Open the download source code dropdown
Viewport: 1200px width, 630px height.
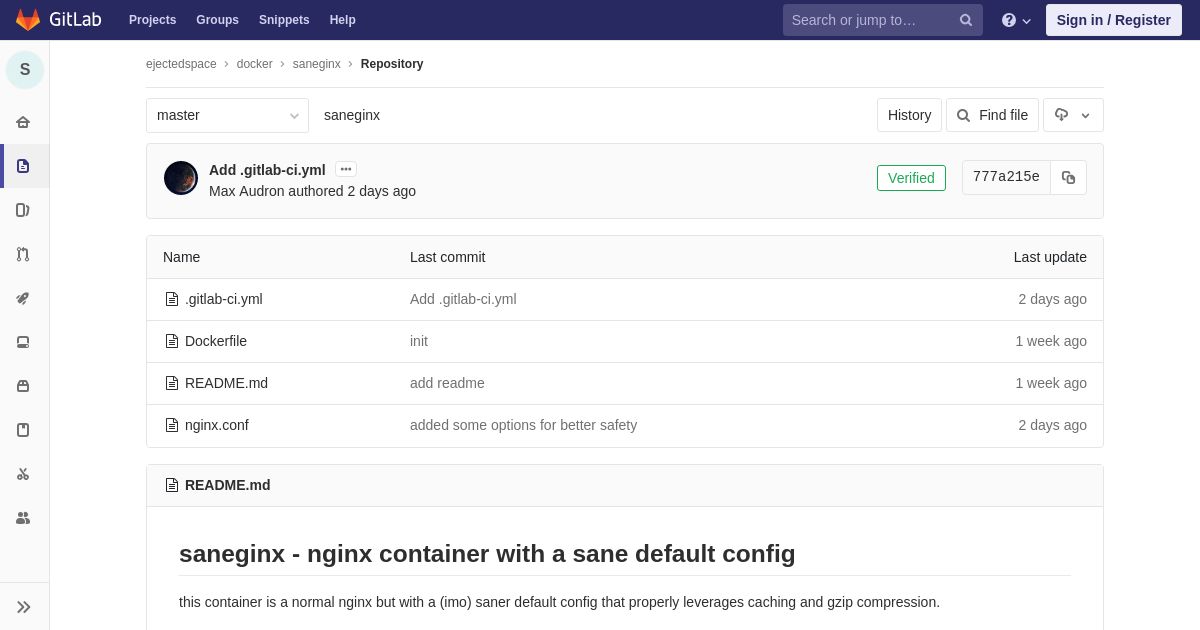pos(1073,115)
